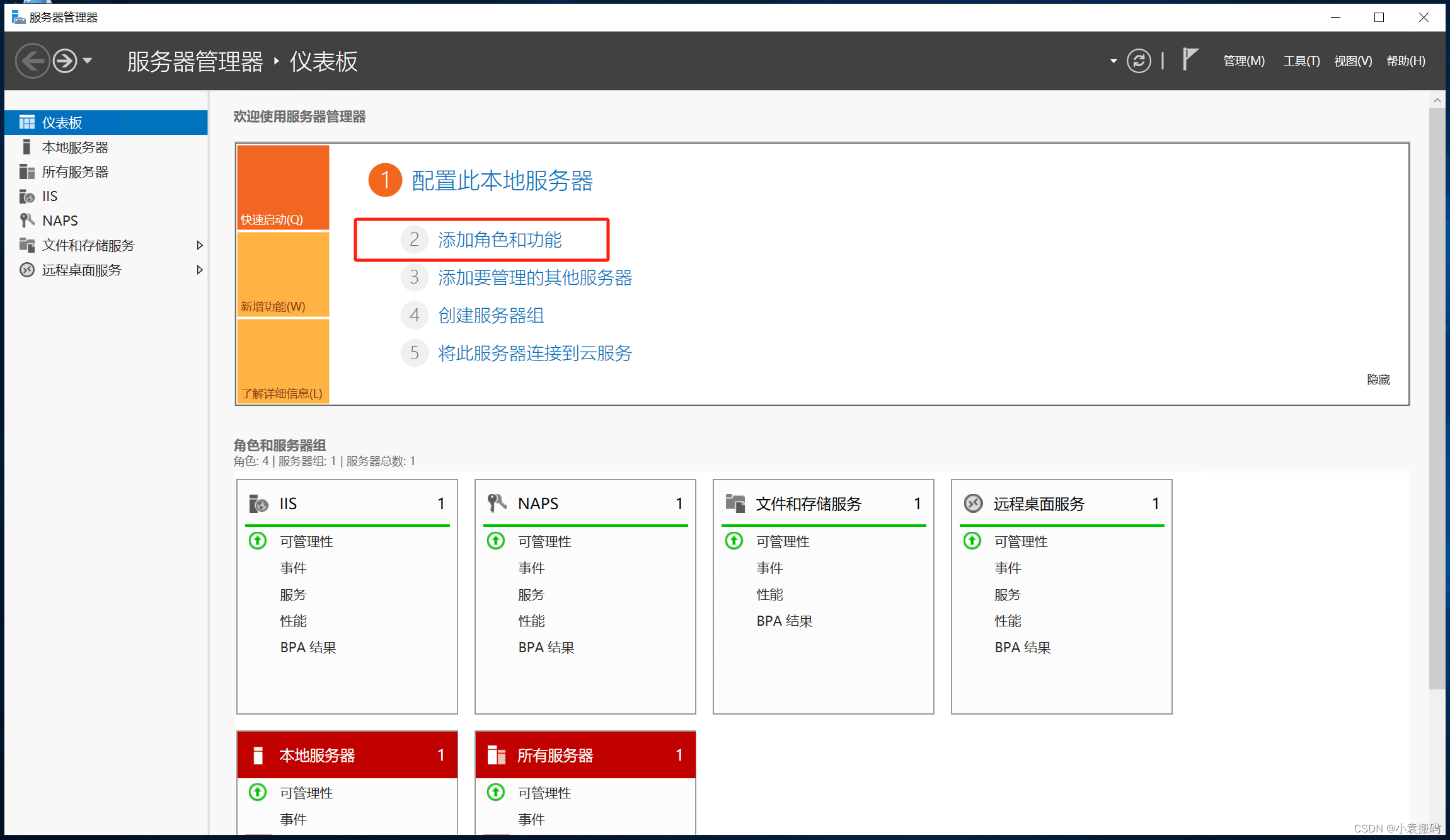Click 将此服务器连接到云服务 link
The image size is (1450, 840).
pos(534,353)
